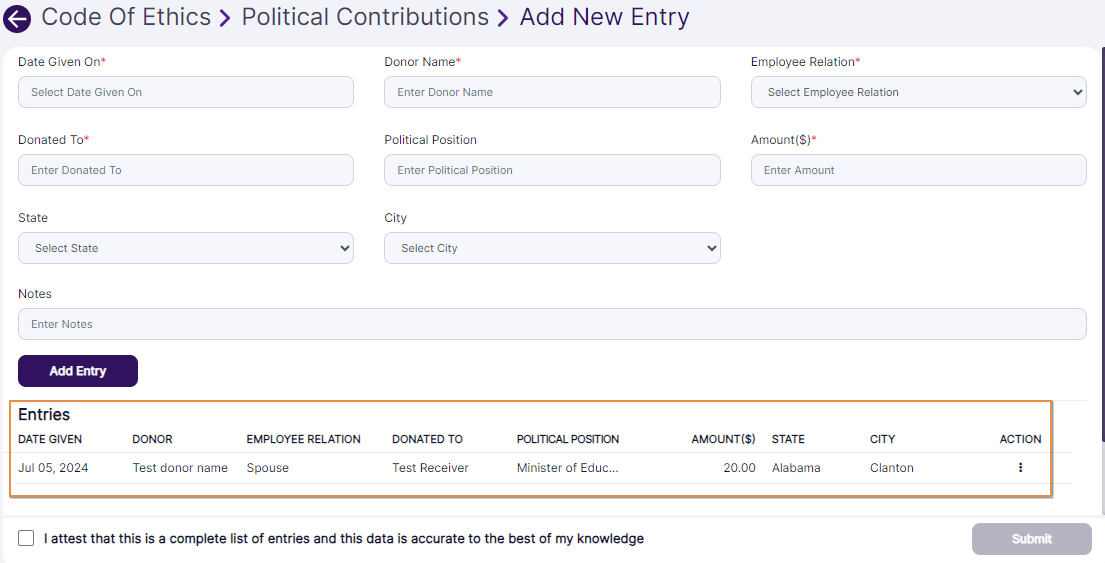Screen dimensions: 1105x563
Task: Focus the Amount input field
Action: [918, 170]
